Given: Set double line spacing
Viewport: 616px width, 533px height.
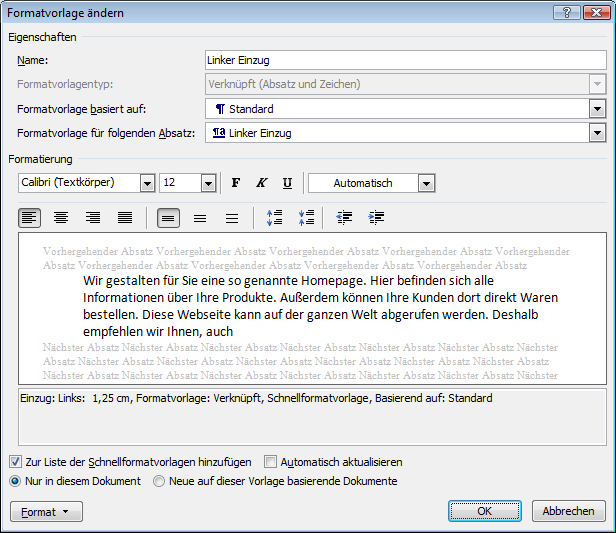Looking at the screenshot, I should [232, 218].
